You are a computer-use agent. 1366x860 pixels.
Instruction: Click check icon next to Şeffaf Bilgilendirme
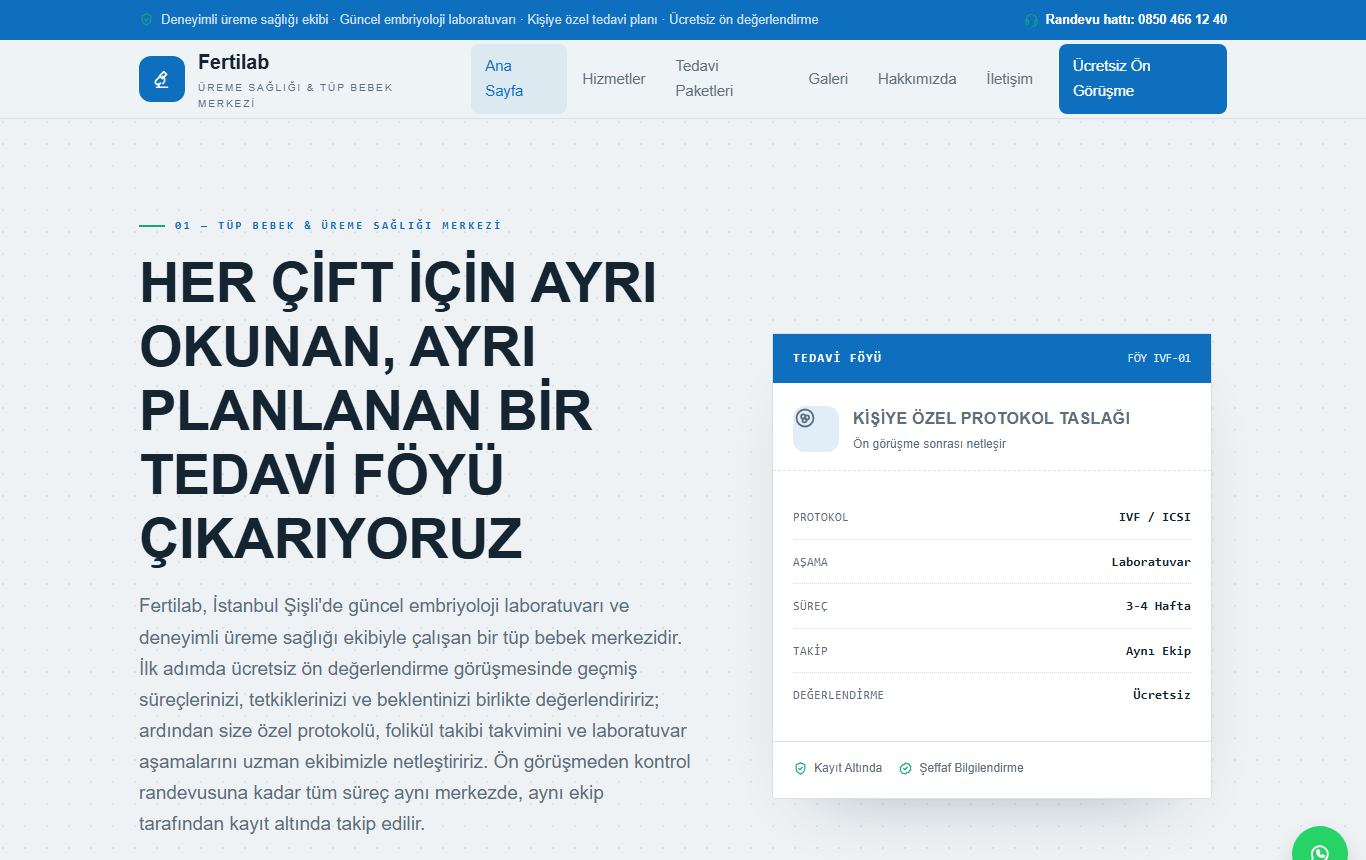click(906, 768)
